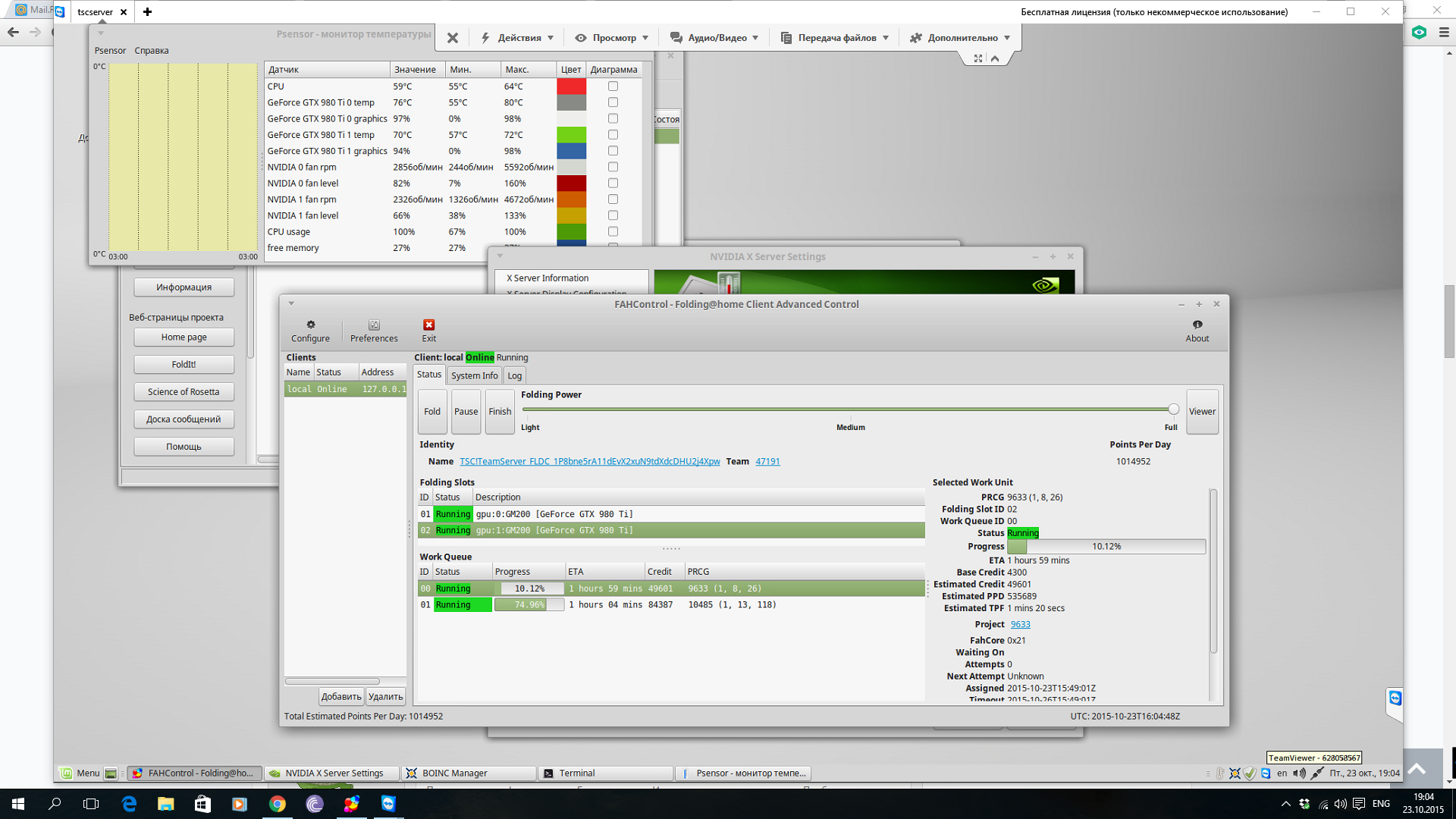Switch to the System Info tab
This screenshot has width=1456, height=819.
click(x=474, y=375)
